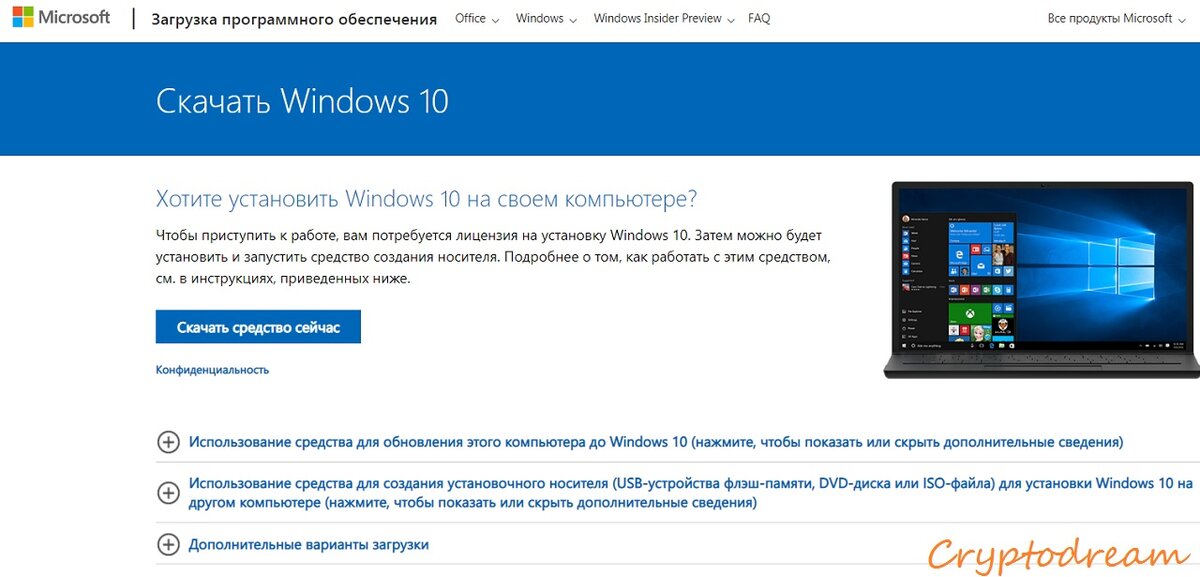Click Использование средства для создания установочного носителя text

click(691, 493)
